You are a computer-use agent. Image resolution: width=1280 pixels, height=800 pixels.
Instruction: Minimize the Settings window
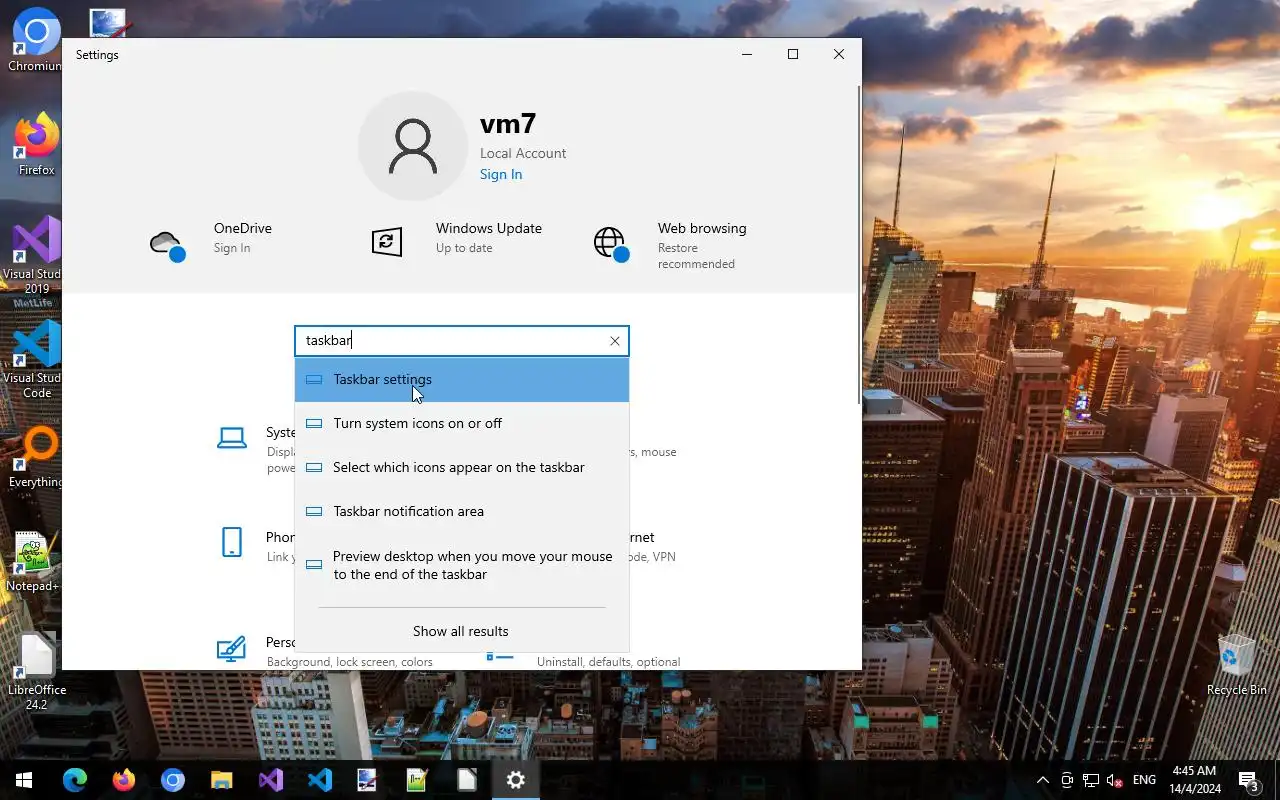click(x=747, y=55)
